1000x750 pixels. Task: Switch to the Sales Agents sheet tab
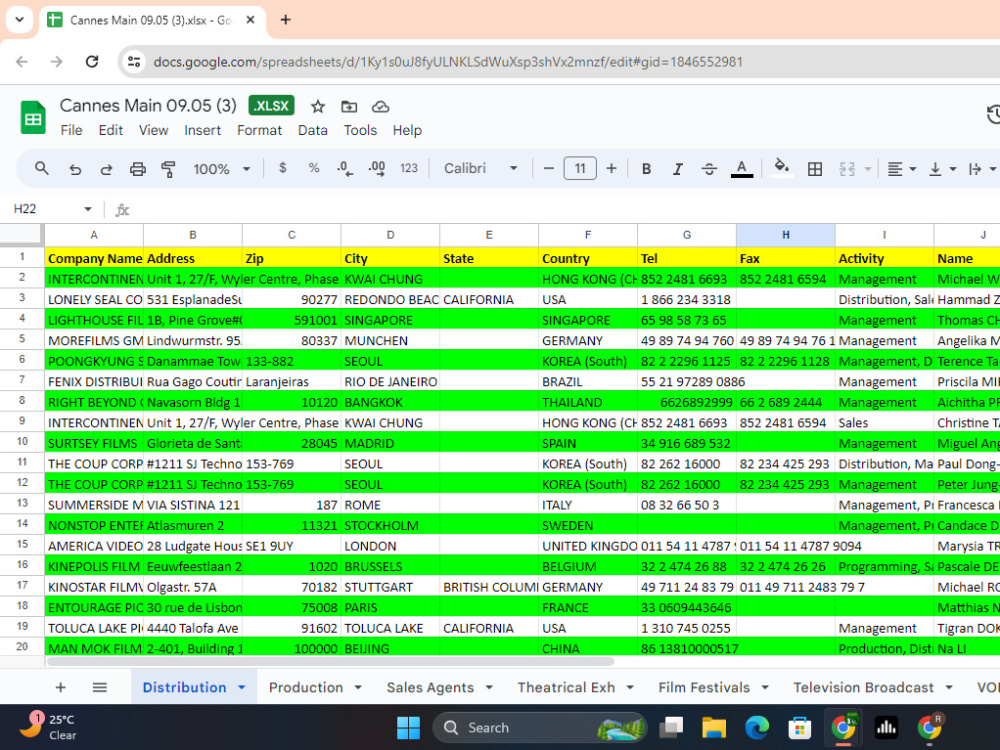[x=430, y=688]
